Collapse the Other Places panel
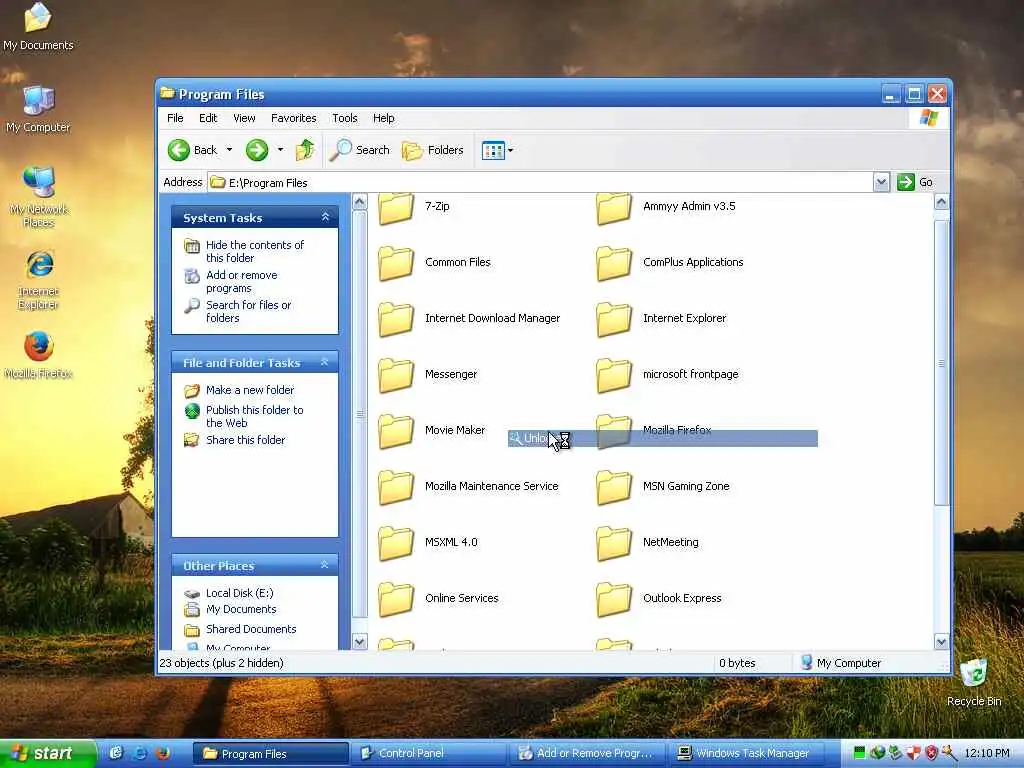The height and width of the screenshot is (768, 1024). tap(325, 565)
